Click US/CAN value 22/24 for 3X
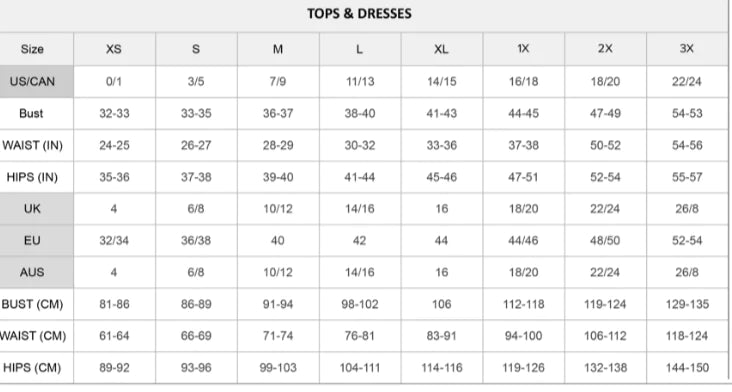Image resolution: width=732 pixels, height=392 pixels. click(x=687, y=82)
